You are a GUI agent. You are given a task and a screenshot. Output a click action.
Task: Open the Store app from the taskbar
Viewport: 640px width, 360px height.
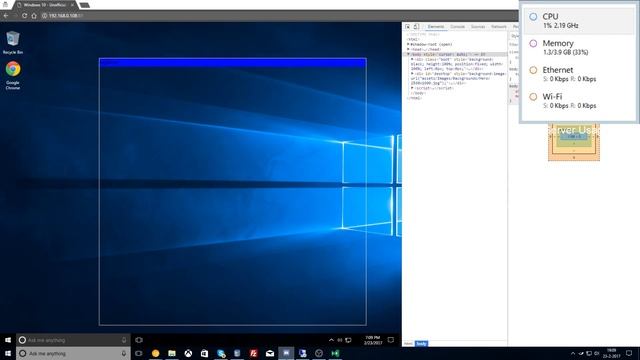[204, 353]
